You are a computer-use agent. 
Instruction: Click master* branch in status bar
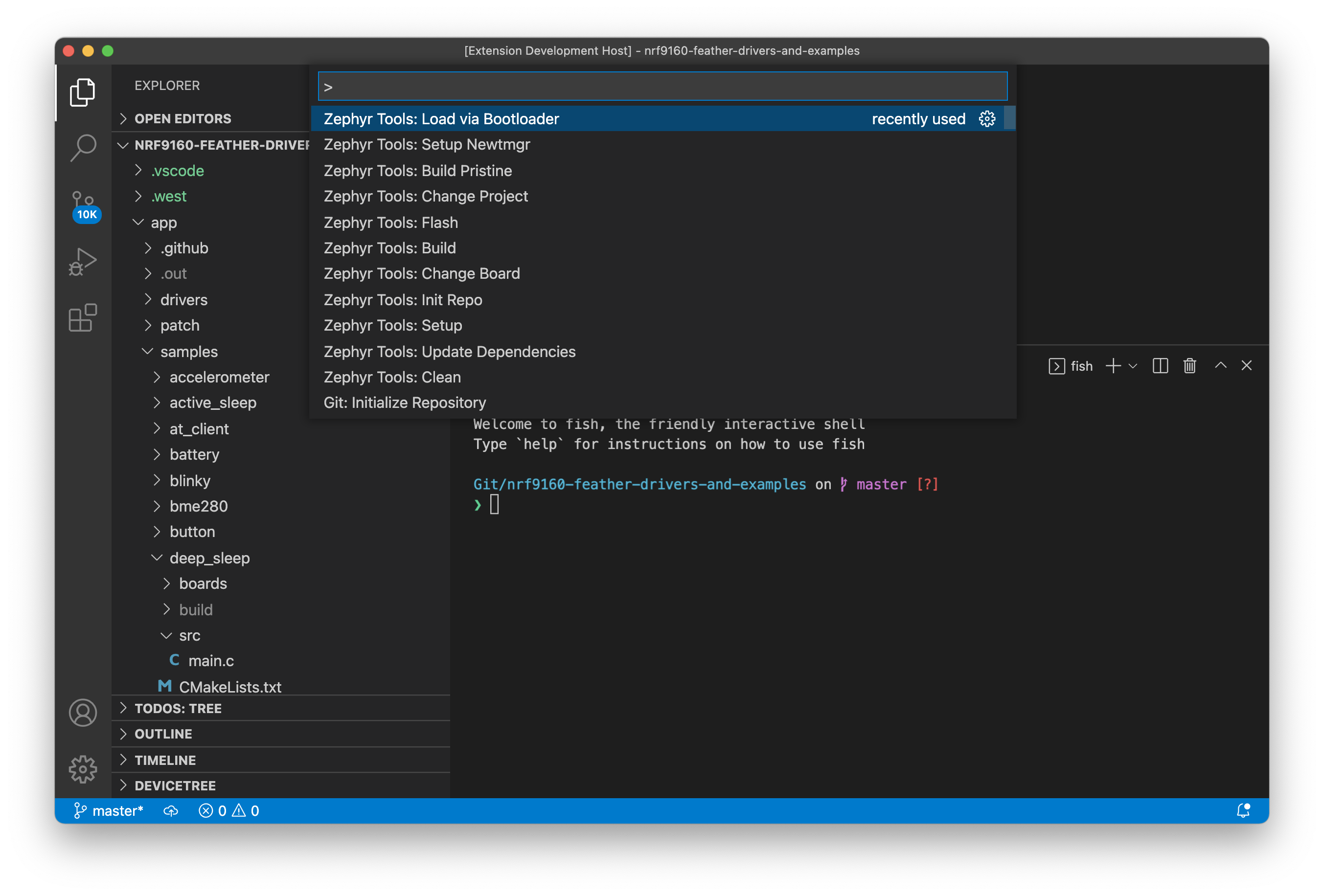click(x=110, y=810)
